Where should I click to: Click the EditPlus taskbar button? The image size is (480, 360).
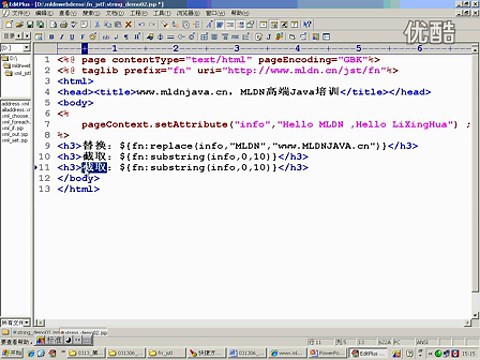368,353
